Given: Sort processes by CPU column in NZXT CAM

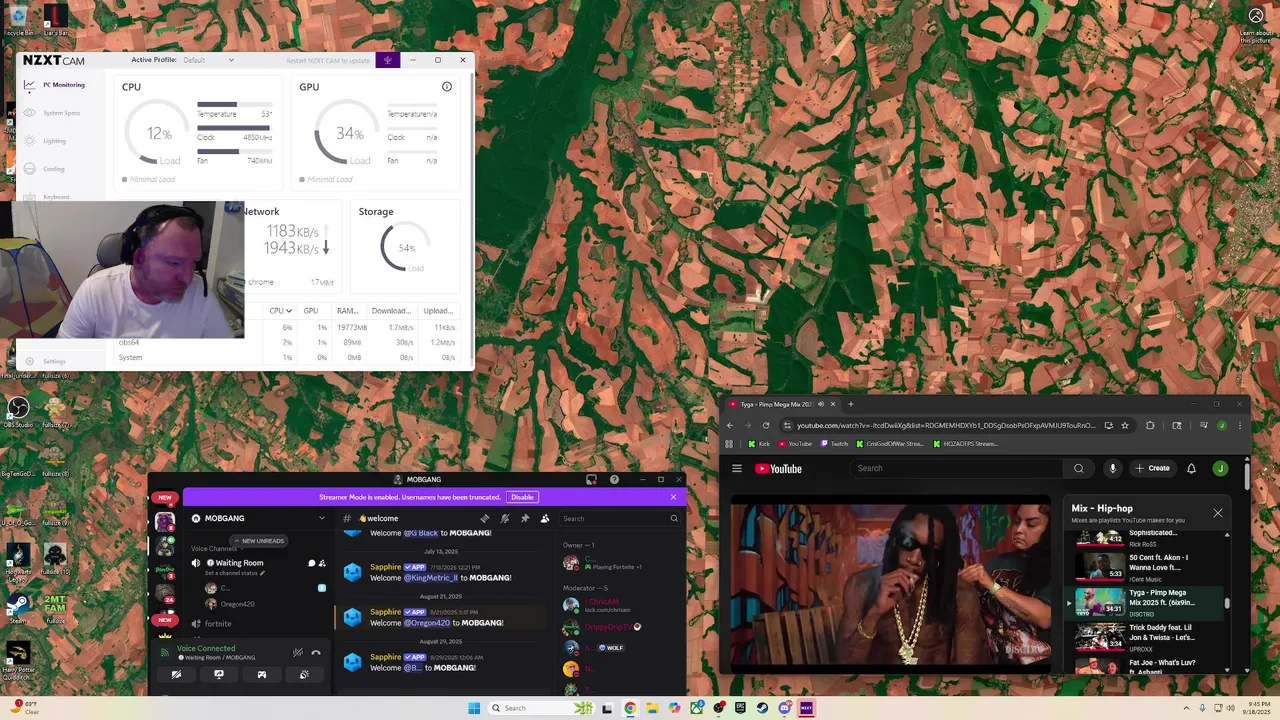Looking at the screenshot, I should [x=280, y=311].
